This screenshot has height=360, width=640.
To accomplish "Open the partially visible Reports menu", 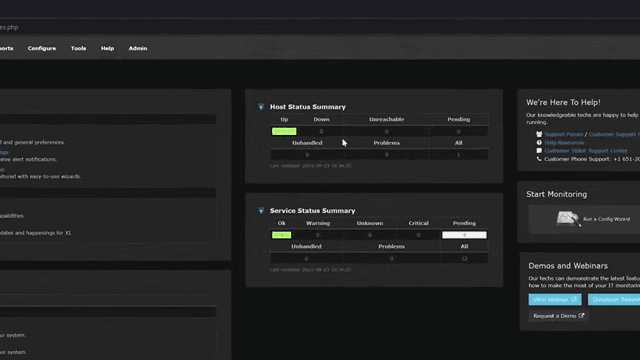I will tap(6, 48).
